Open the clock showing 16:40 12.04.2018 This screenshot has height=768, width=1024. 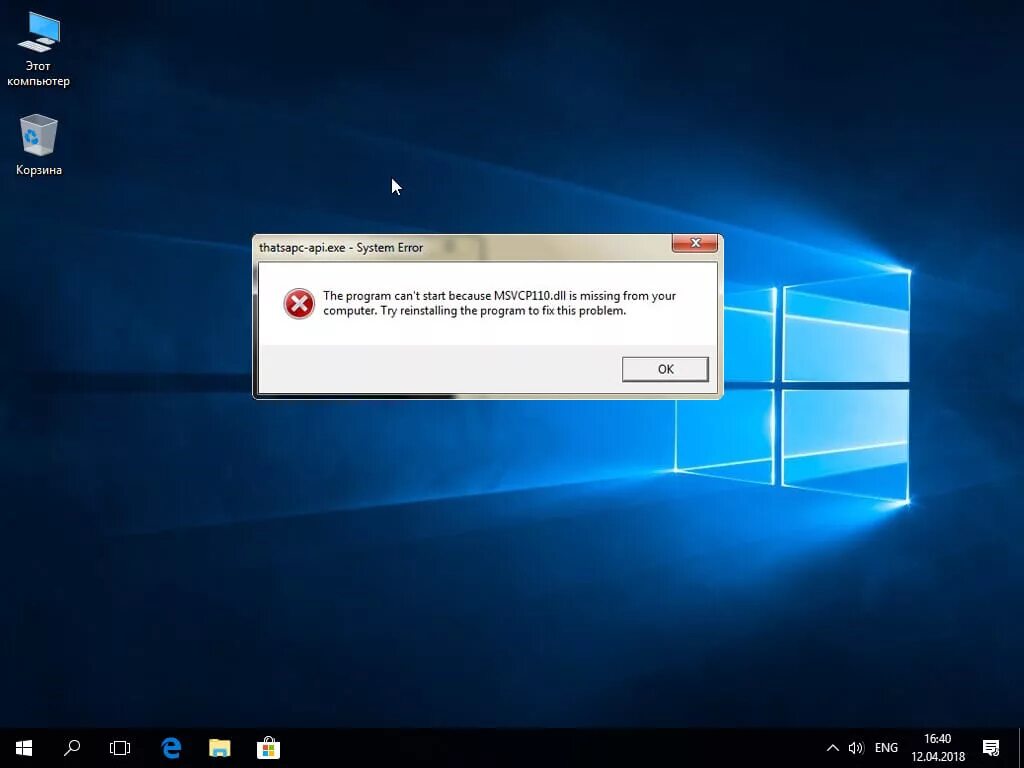coord(938,748)
